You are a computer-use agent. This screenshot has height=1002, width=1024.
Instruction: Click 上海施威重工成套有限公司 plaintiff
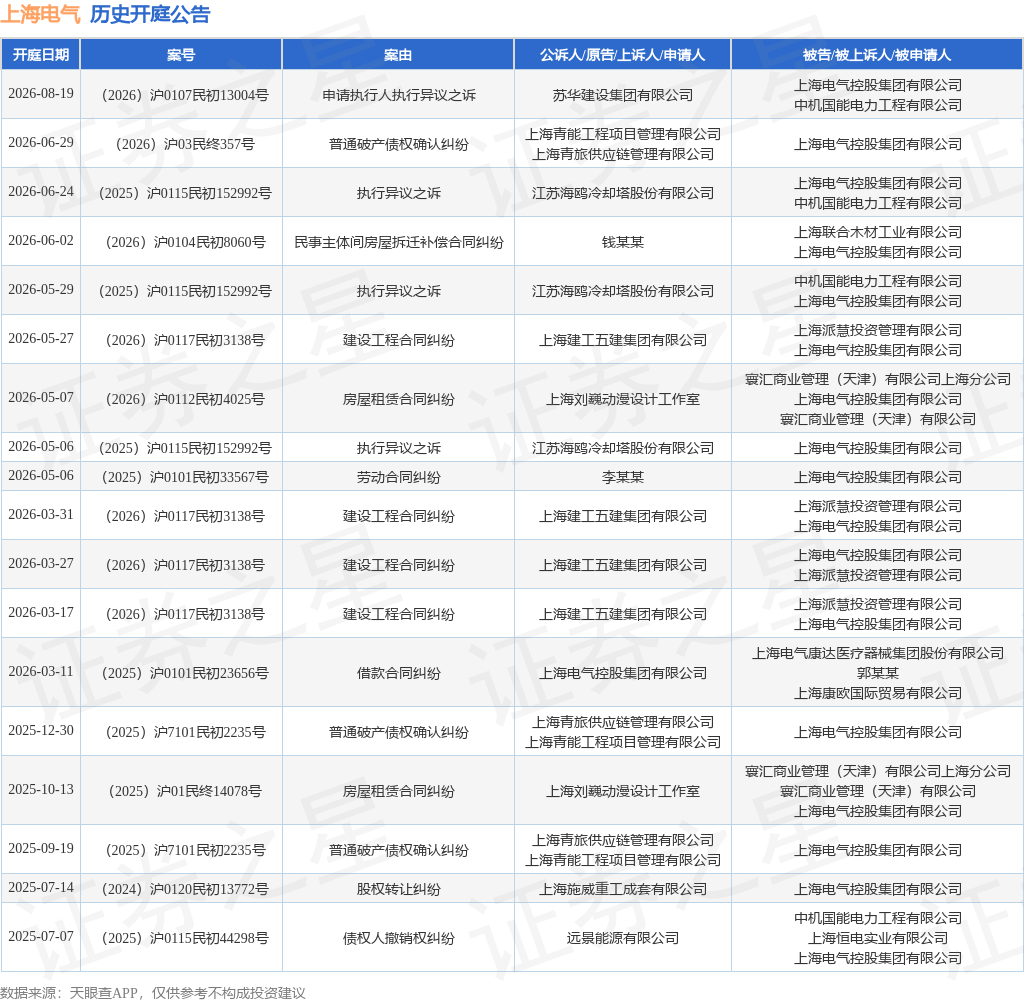tap(622, 890)
